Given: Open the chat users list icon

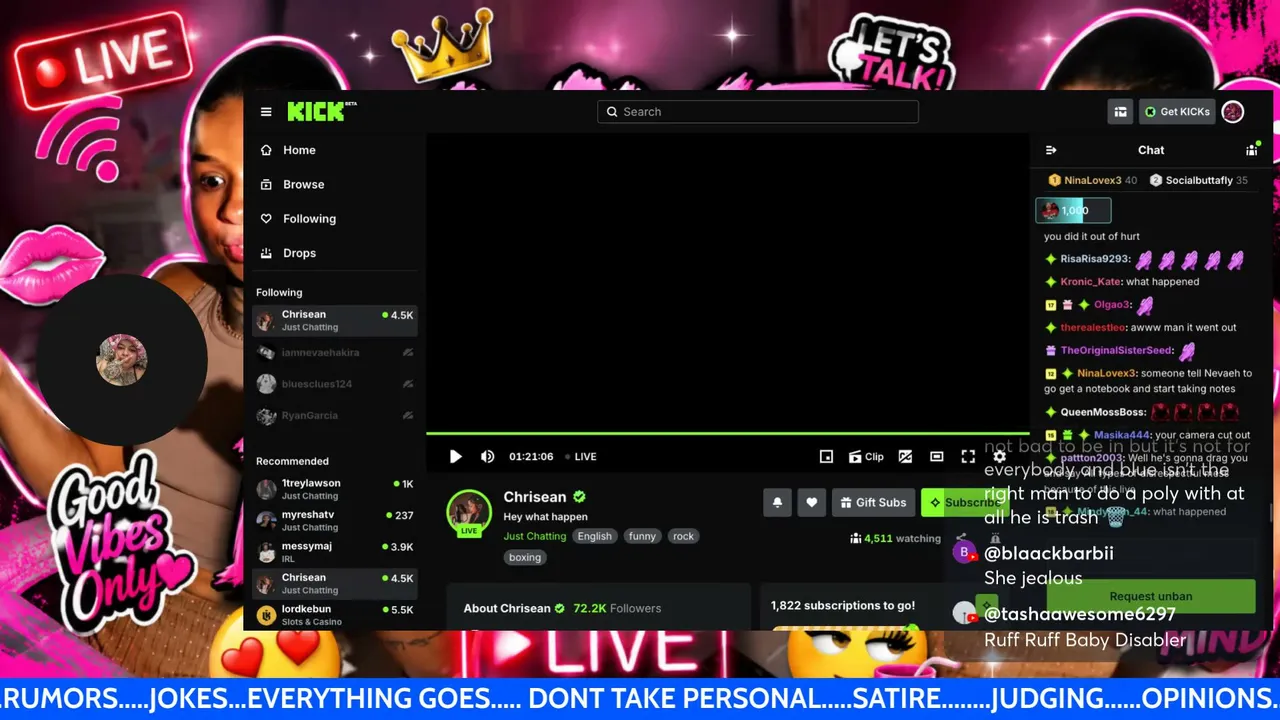Looking at the screenshot, I should 1252,150.
